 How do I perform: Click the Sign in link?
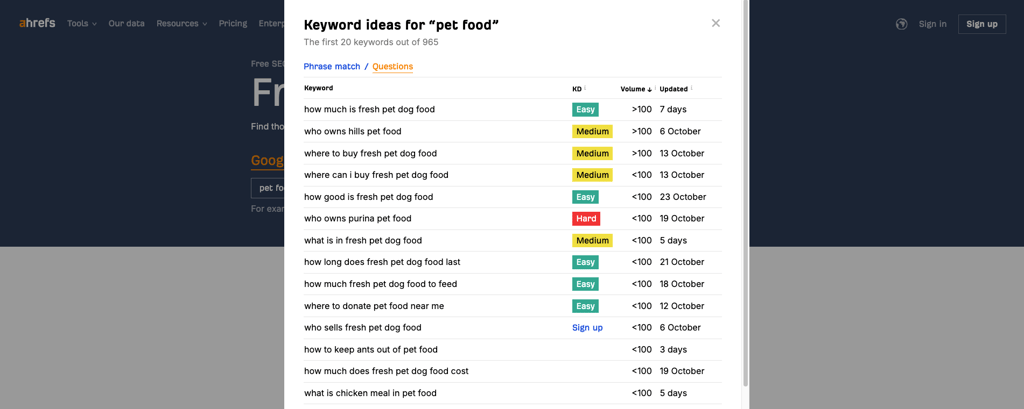[933, 24]
